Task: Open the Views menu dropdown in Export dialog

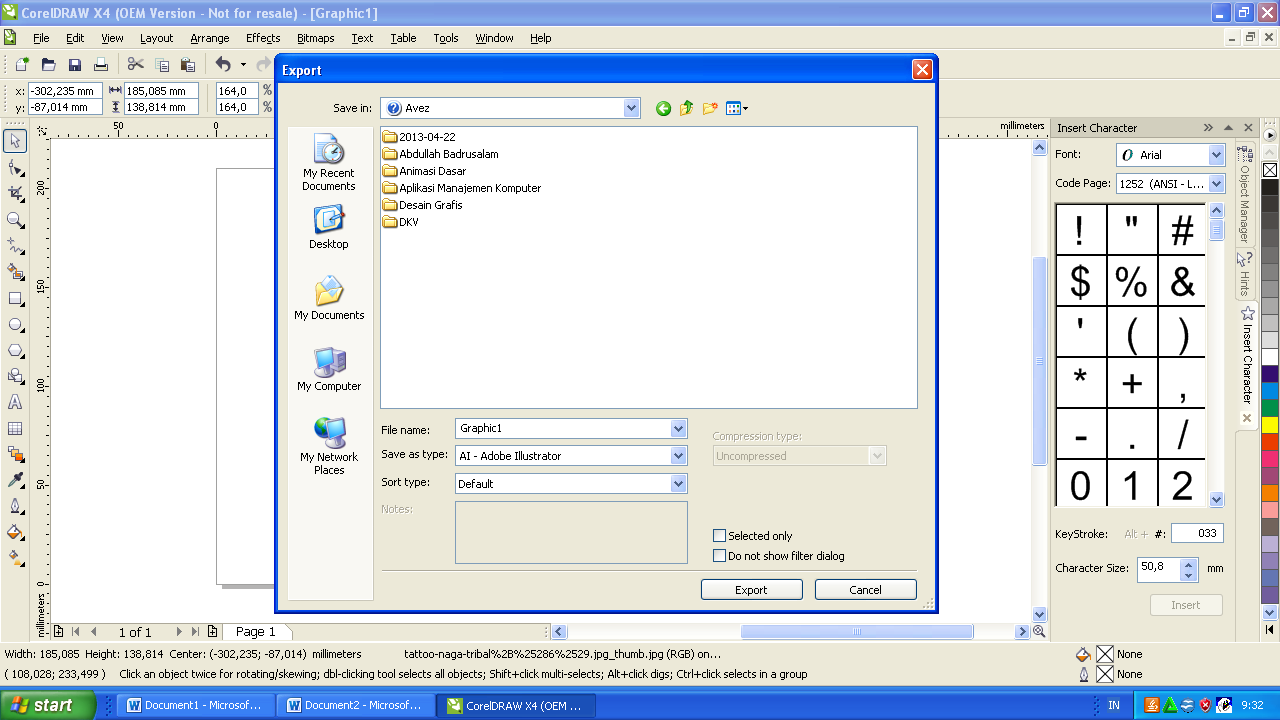Action: tap(737, 108)
